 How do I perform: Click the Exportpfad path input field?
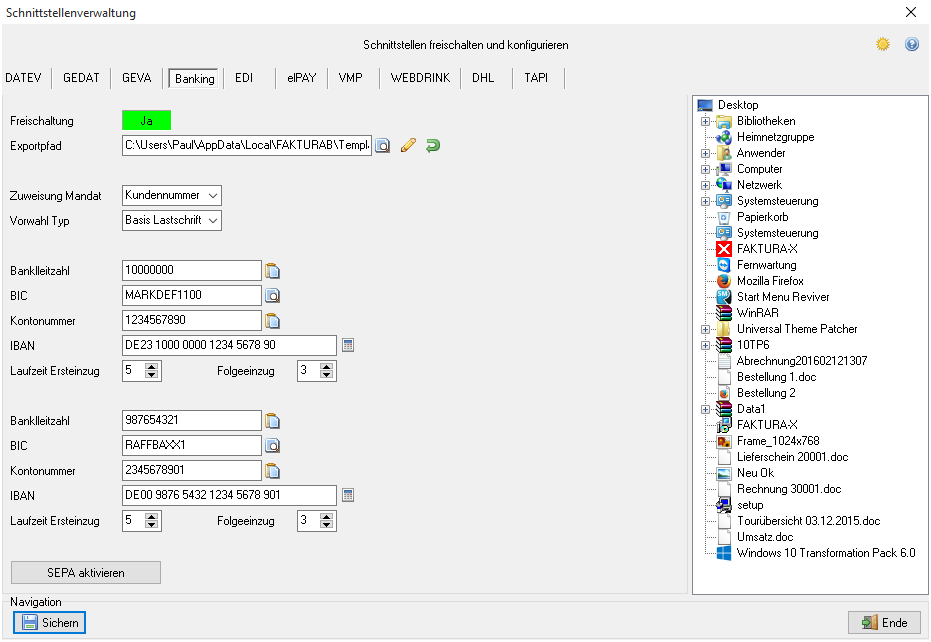point(247,146)
